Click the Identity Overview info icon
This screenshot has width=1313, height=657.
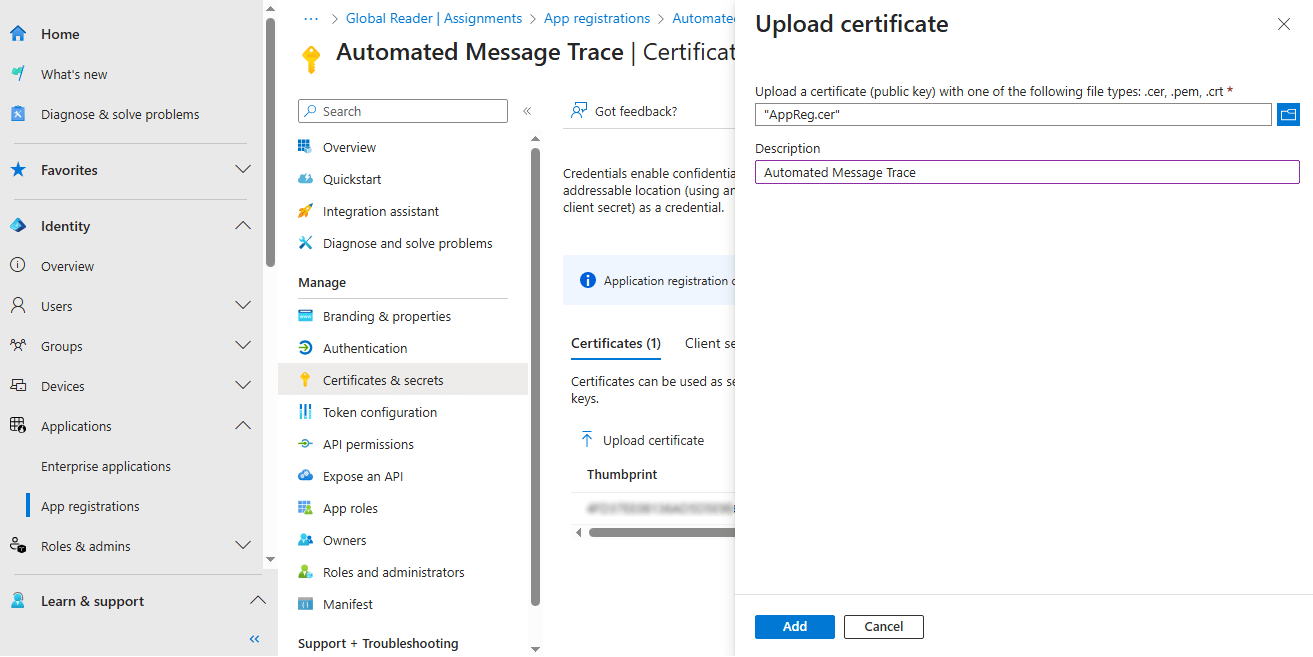pos(18,266)
